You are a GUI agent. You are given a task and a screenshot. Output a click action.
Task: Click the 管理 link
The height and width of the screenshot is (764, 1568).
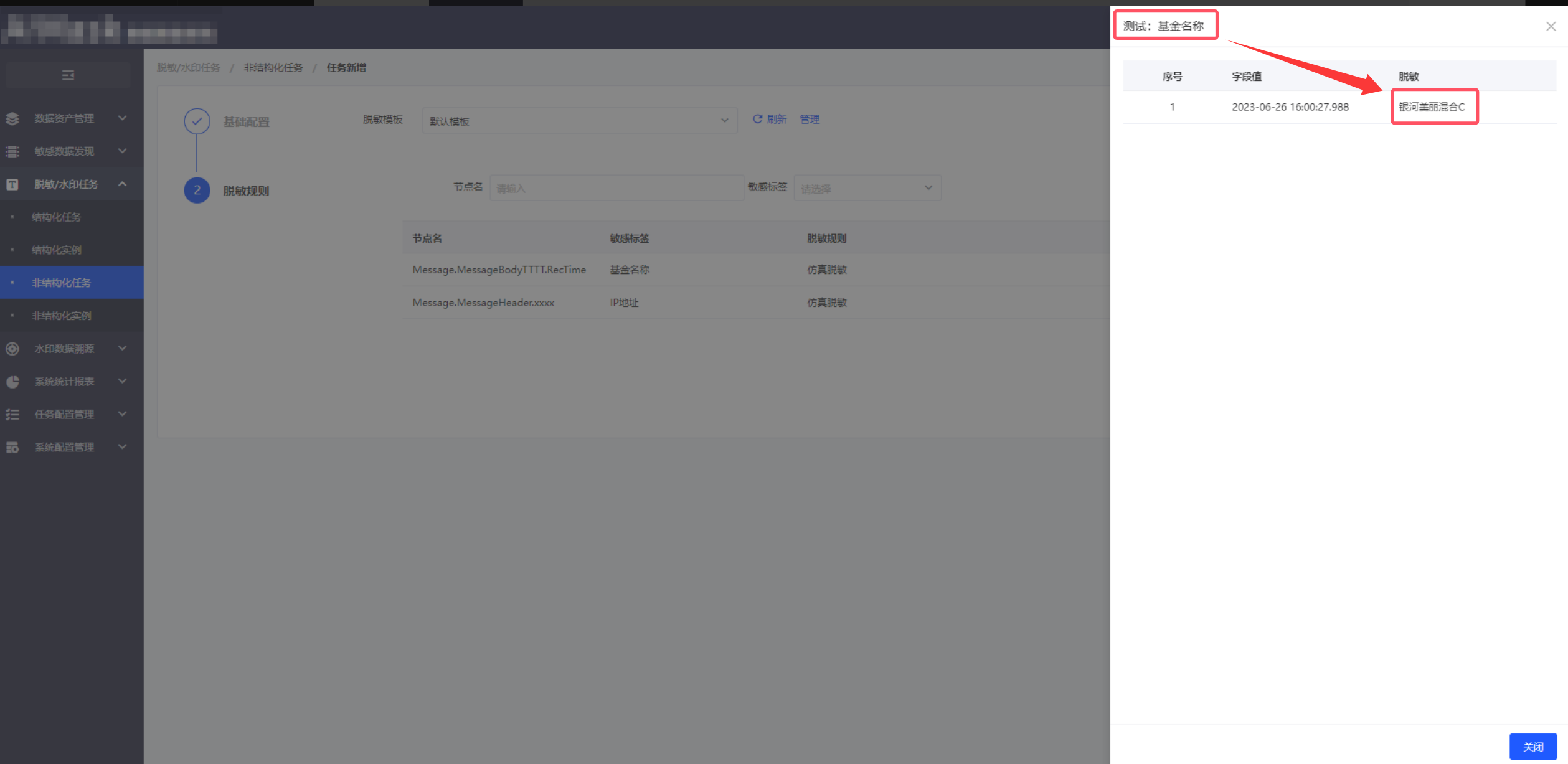[x=810, y=119]
